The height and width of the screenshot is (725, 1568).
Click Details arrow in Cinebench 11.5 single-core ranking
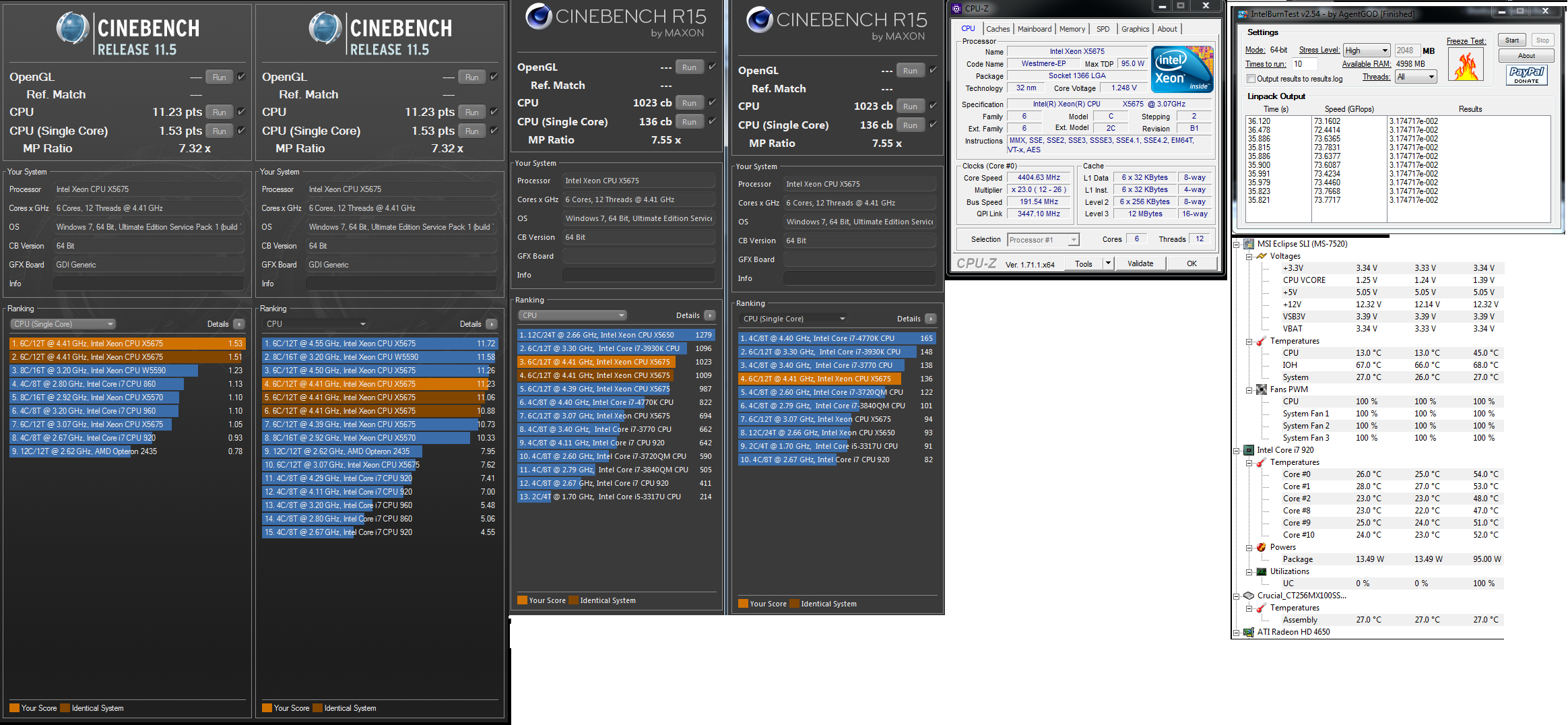coord(238,324)
